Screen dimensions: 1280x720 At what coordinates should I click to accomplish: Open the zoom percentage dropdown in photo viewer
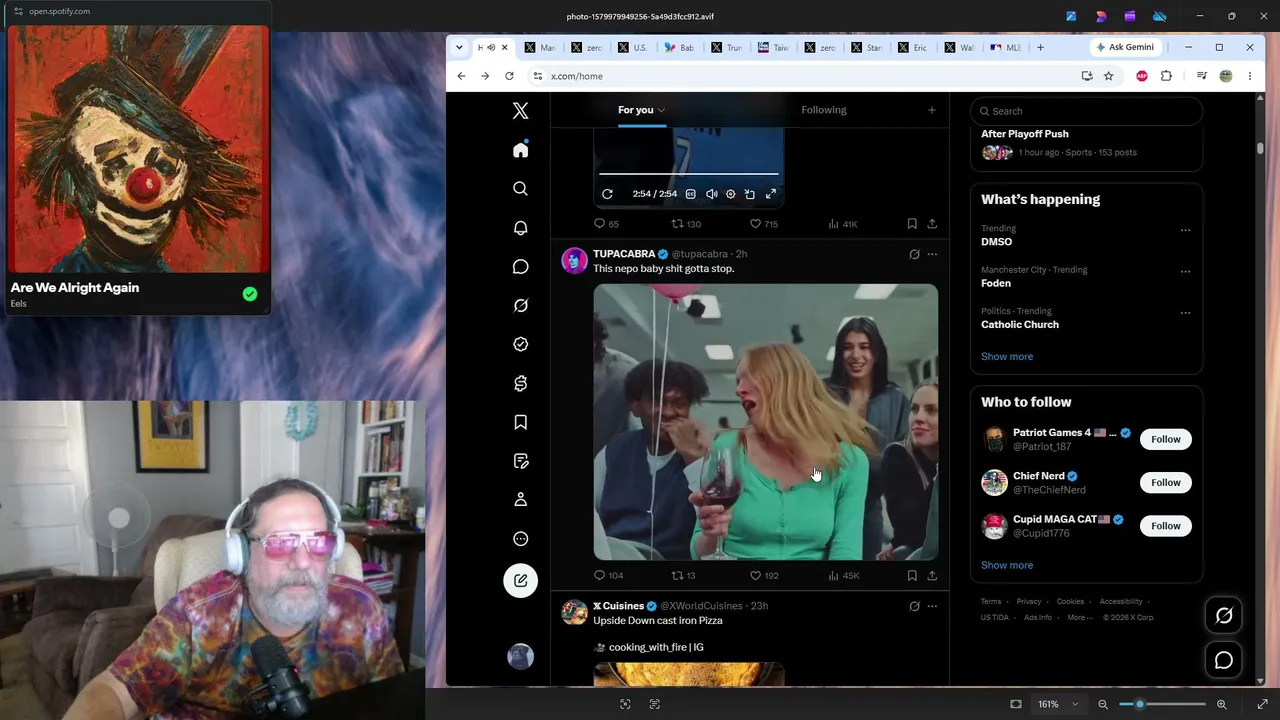[1058, 704]
